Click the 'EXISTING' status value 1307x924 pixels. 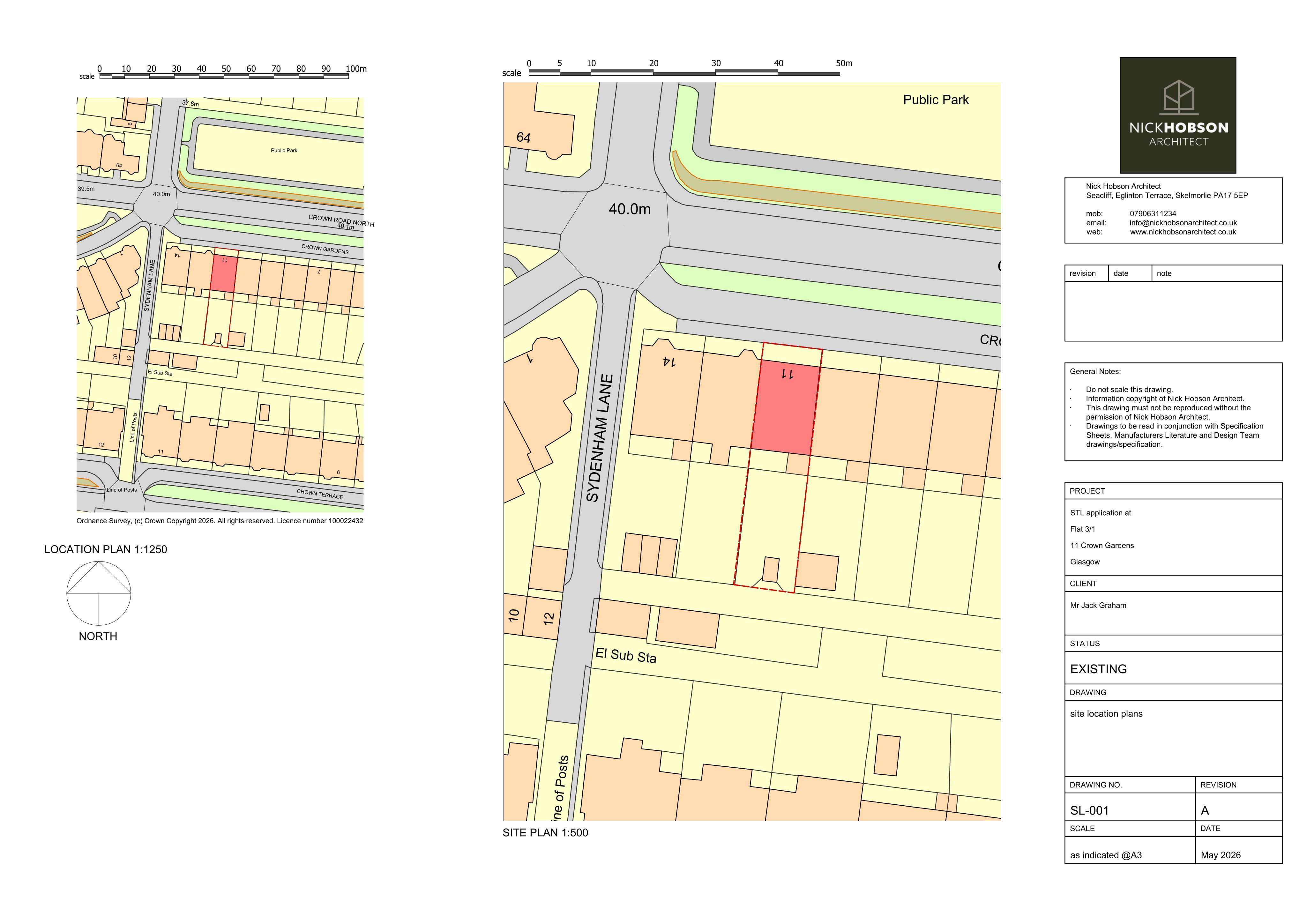click(1098, 669)
